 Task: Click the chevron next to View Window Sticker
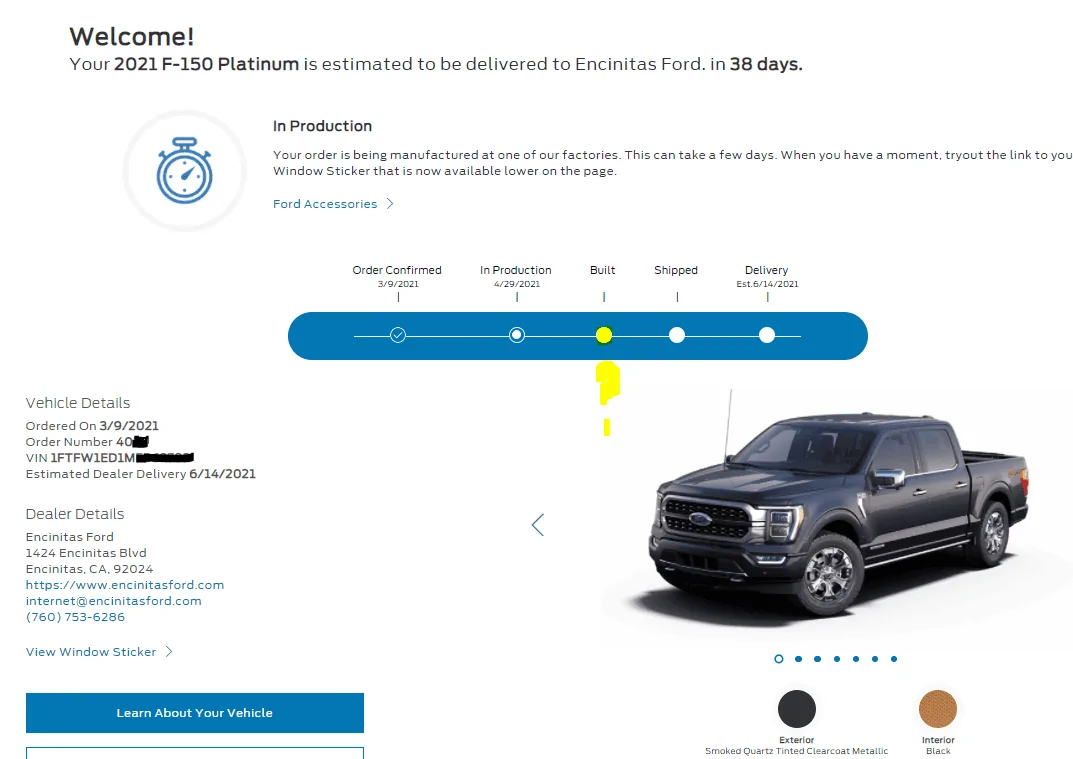click(x=169, y=652)
